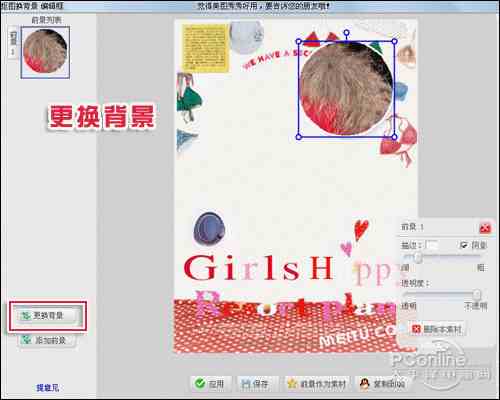The image size is (500, 400).
Task: Click the 添加前景 button
Action: point(48,340)
